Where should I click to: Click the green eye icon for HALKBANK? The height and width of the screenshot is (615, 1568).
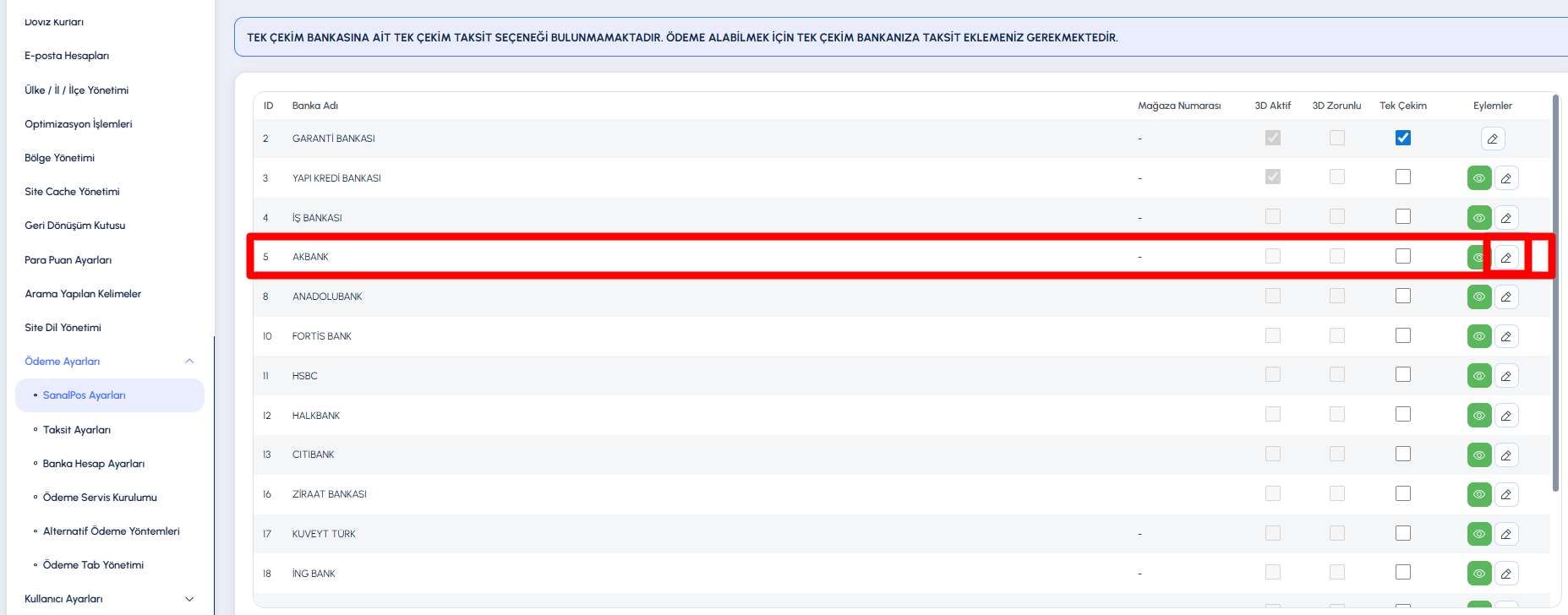point(1479,416)
